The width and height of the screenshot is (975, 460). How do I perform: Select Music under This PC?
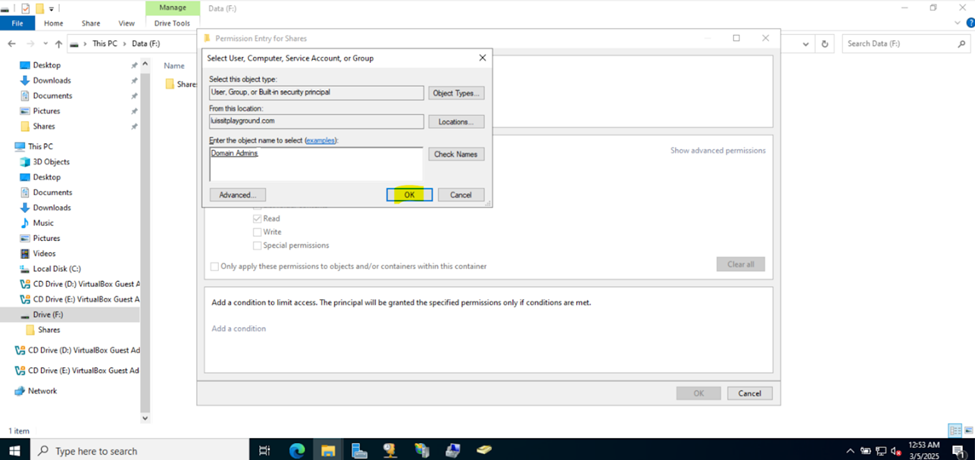[44, 223]
